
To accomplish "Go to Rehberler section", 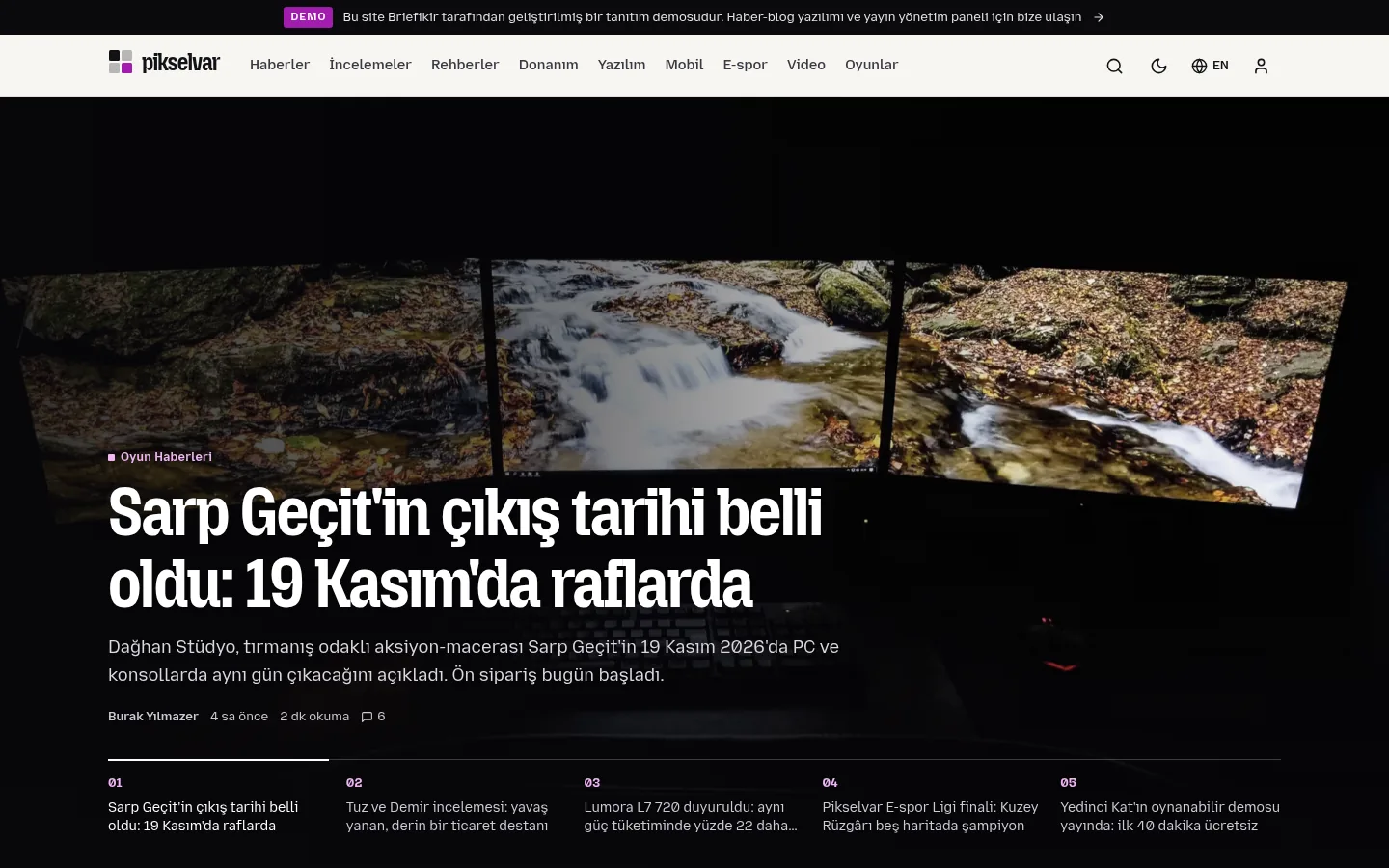I will coord(465,65).
